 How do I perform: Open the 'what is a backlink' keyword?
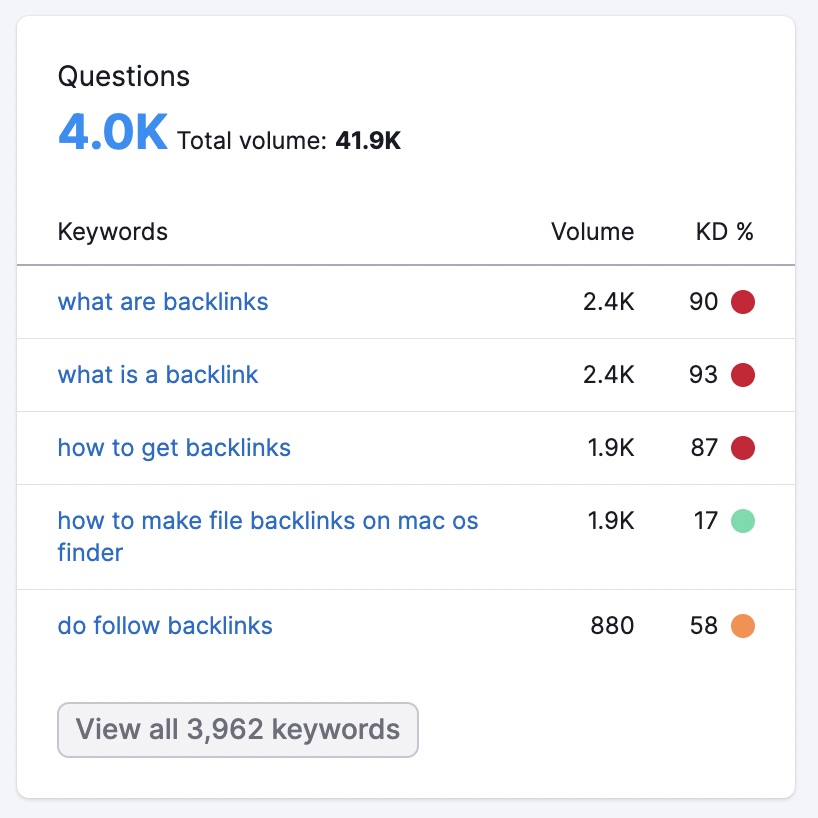[158, 375]
